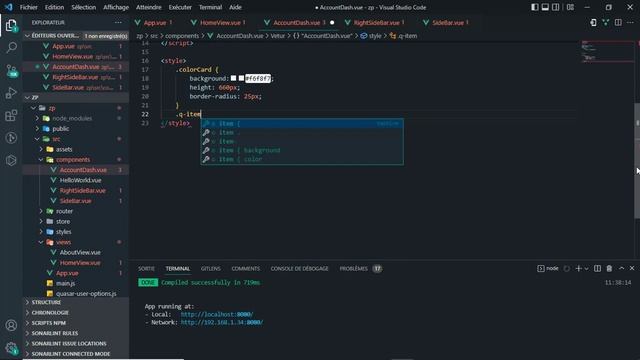Viewport: 640px width, 360px height.
Task: Switch to the App.vue editor tab
Action: tap(155, 22)
